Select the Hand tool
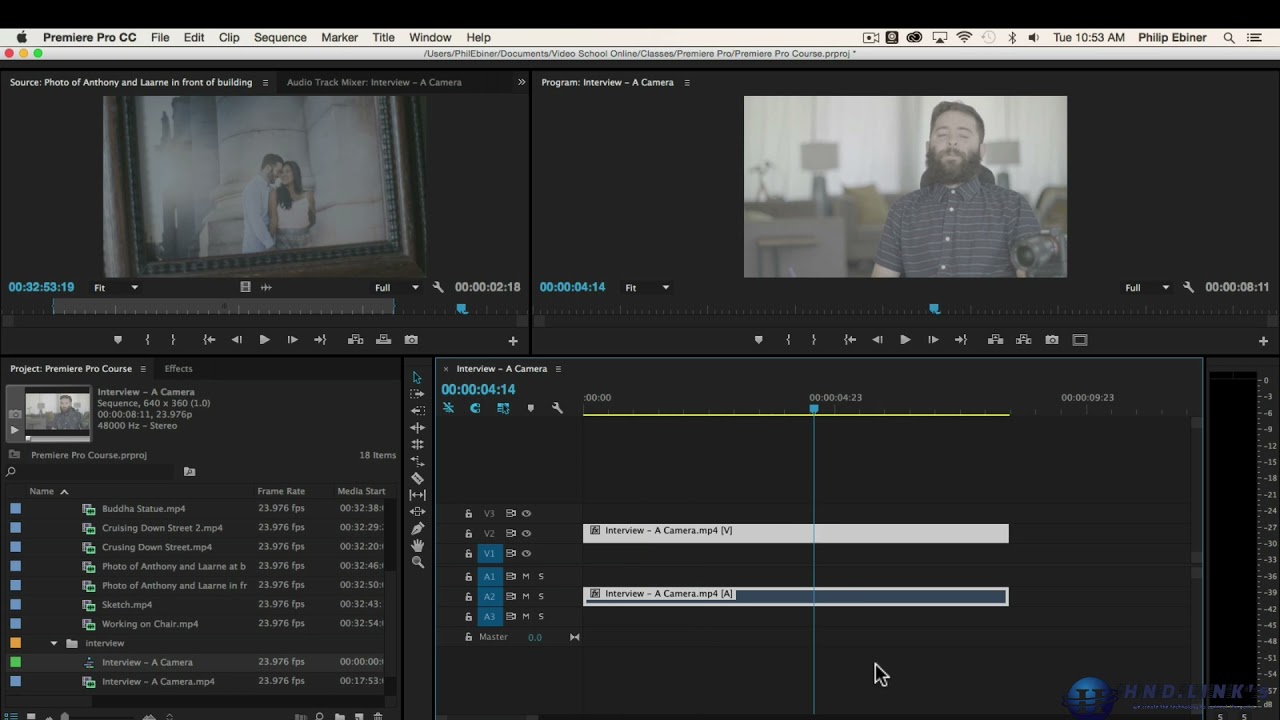1280x720 pixels. tap(418, 545)
